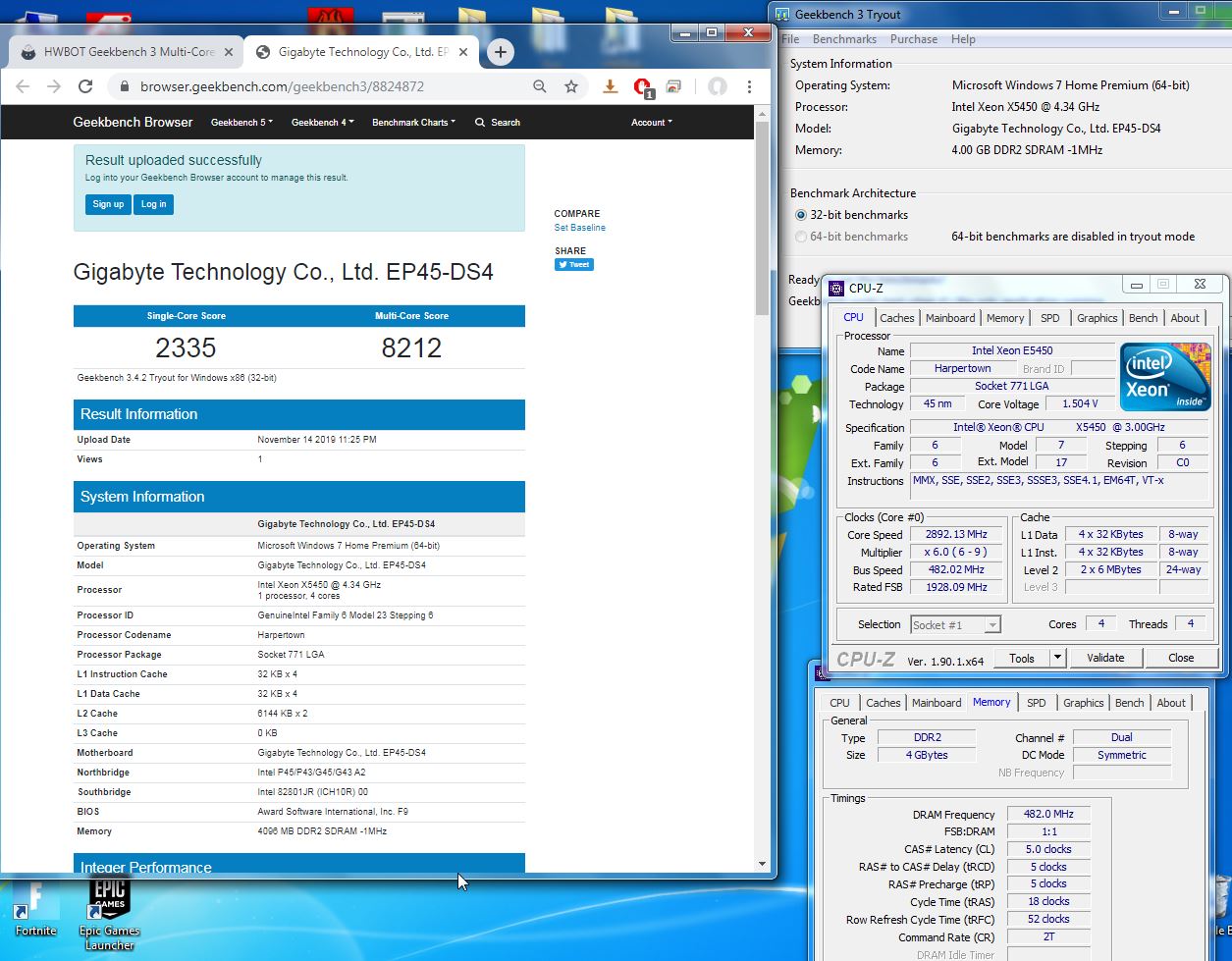Open the Purchase menu
The width and height of the screenshot is (1232, 961).
913,39
